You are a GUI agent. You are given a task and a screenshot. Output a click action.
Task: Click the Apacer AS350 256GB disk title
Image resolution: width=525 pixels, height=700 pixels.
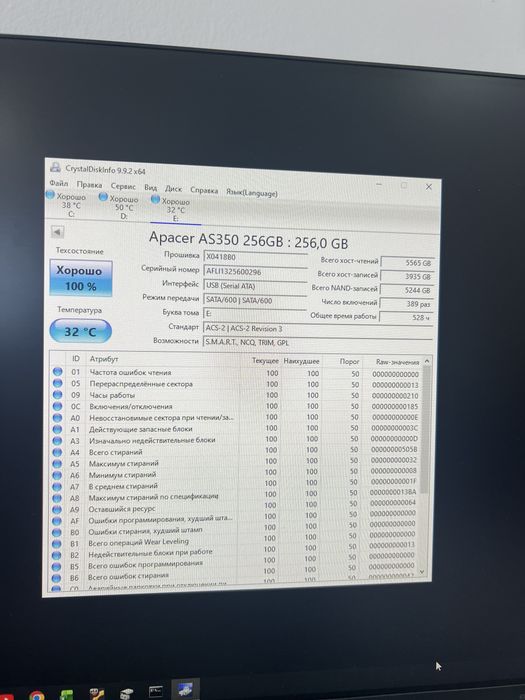(248, 240)
